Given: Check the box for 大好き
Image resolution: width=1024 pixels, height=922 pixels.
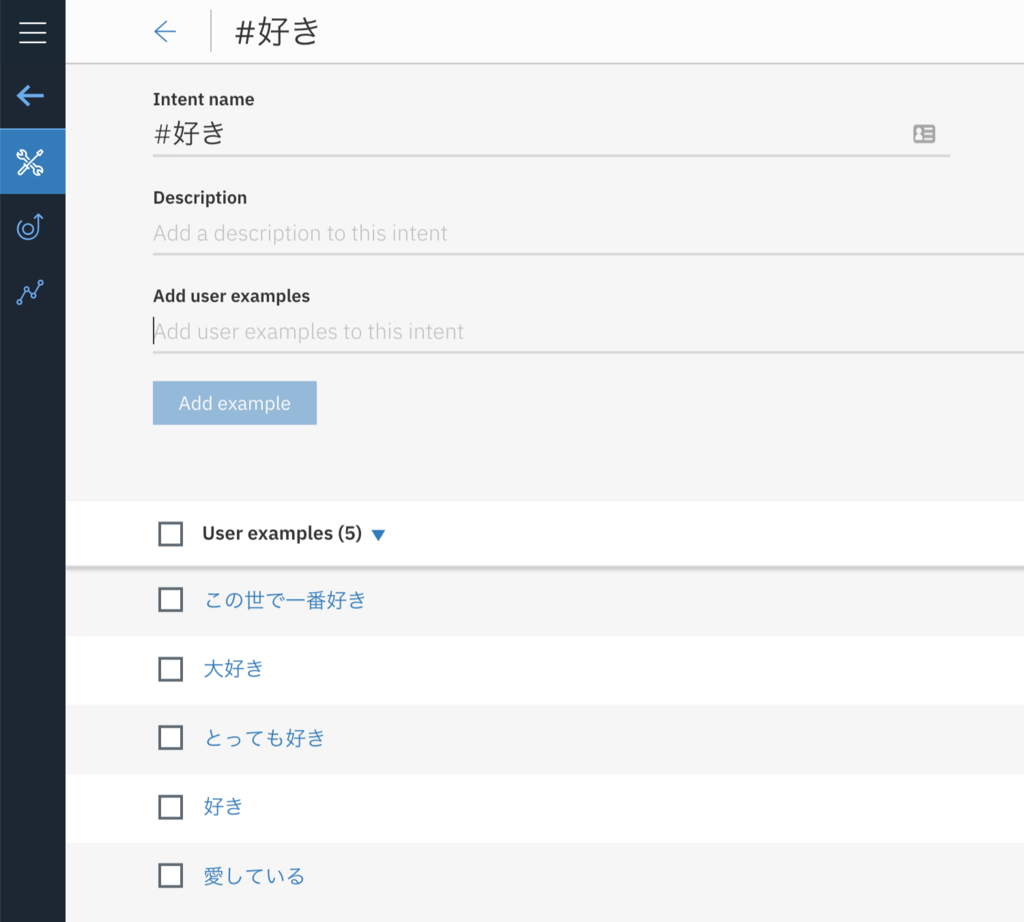Looking at the screenshot, I should (x=170, y=669).
